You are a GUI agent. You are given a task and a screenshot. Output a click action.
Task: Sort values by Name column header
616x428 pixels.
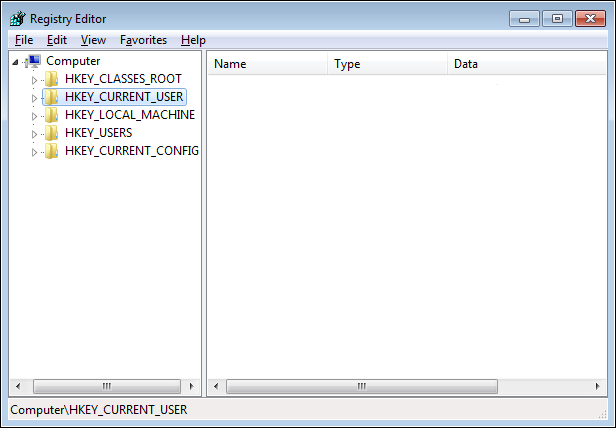pos(267,64)
